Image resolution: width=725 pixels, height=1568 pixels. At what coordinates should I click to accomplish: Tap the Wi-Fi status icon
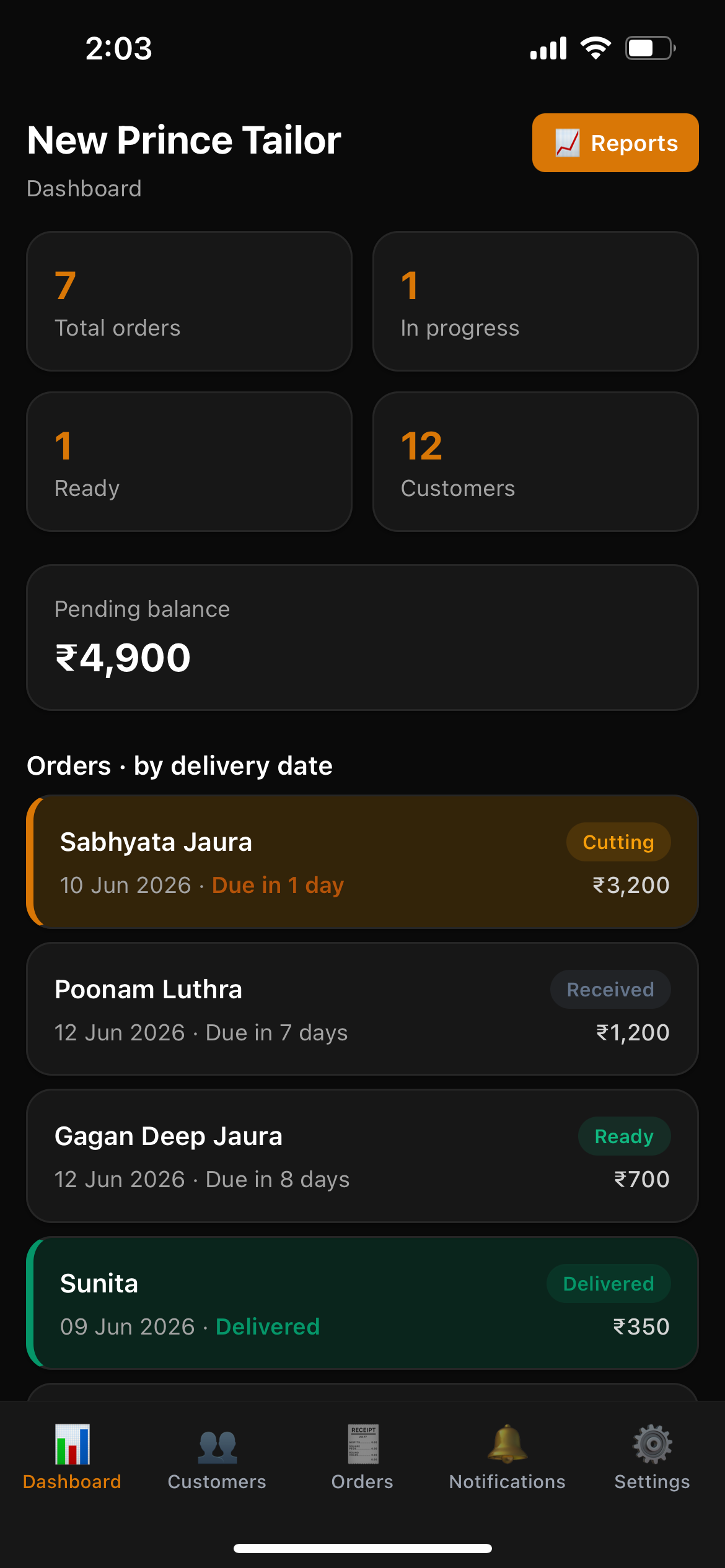click(x=595, y=48)
